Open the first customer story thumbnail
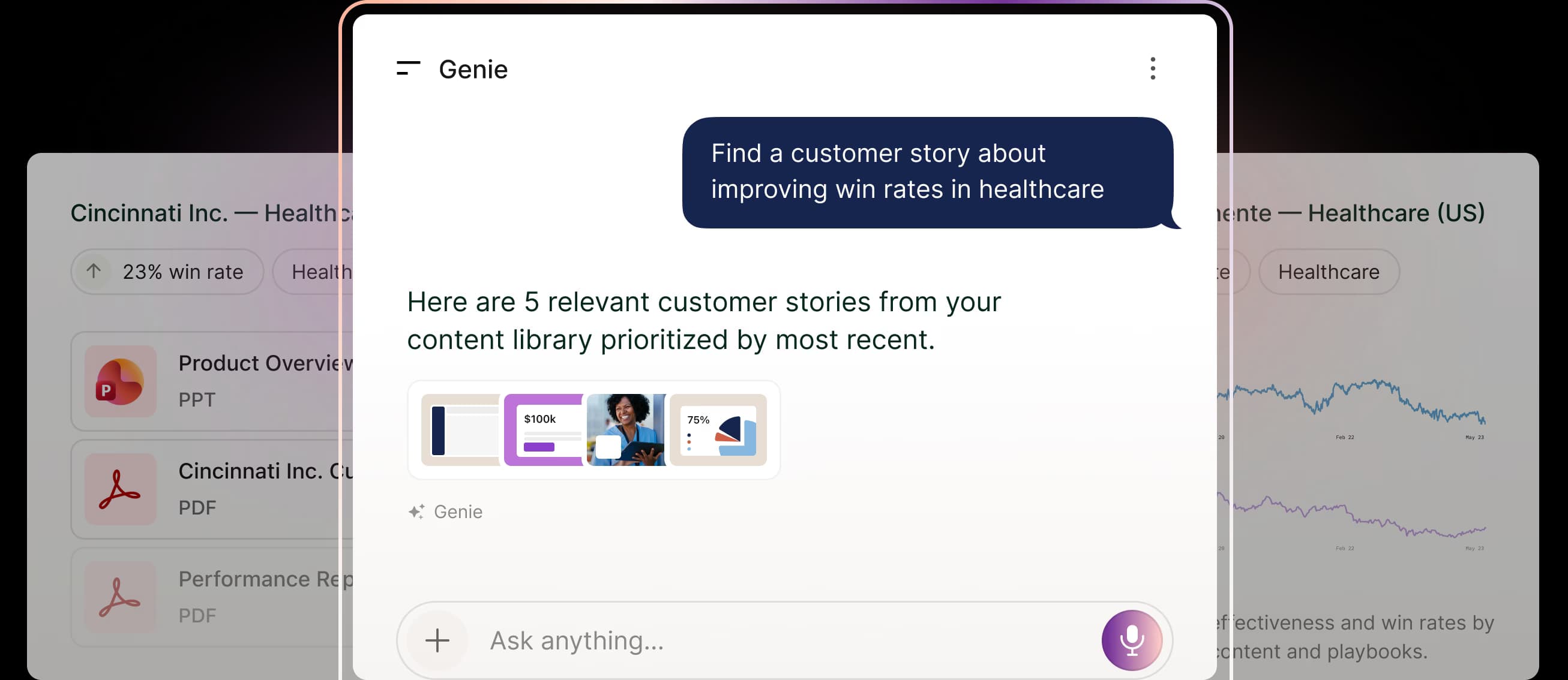 pos(461,429)
